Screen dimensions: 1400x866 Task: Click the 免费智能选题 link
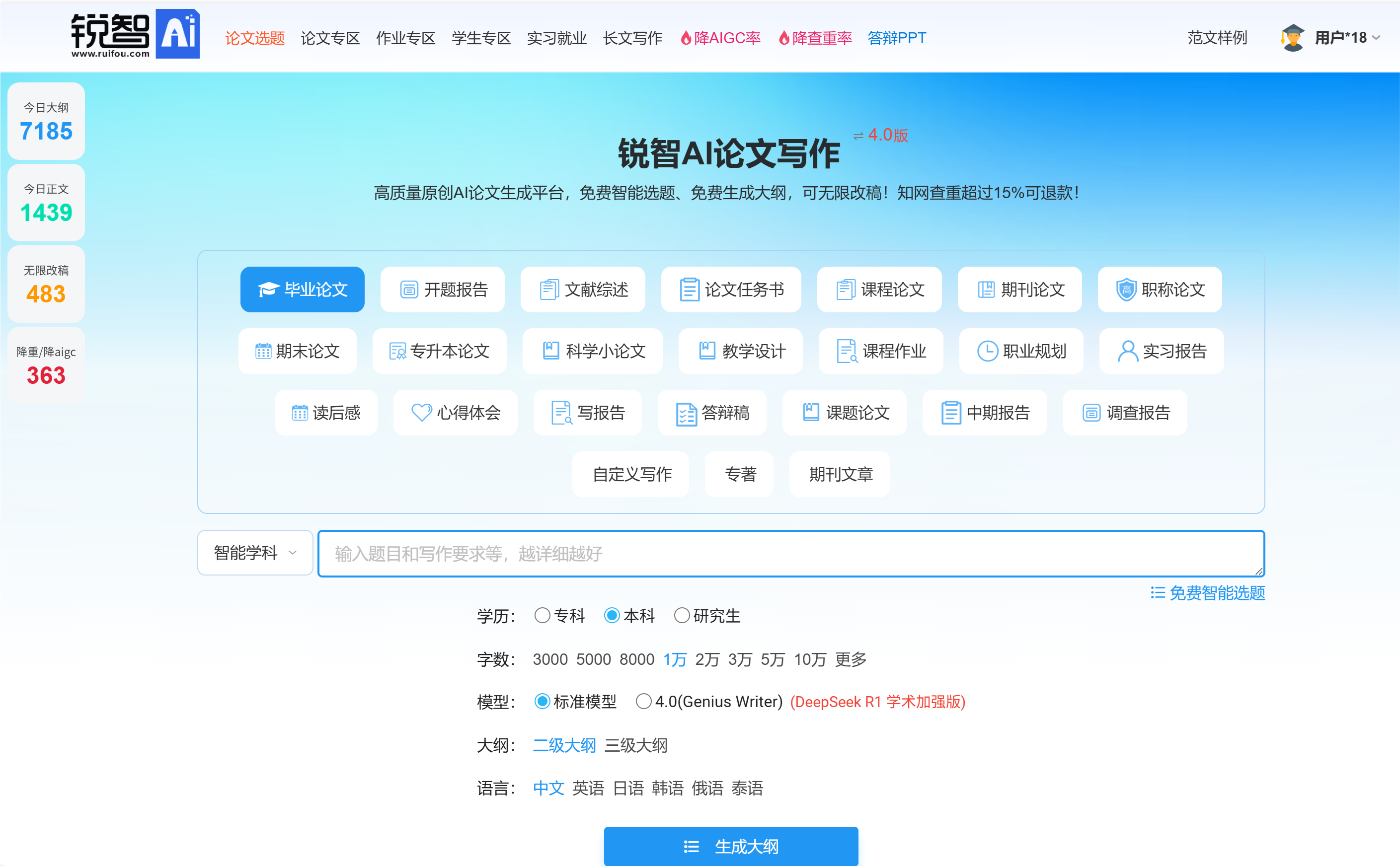click(x=1207, y=593)
